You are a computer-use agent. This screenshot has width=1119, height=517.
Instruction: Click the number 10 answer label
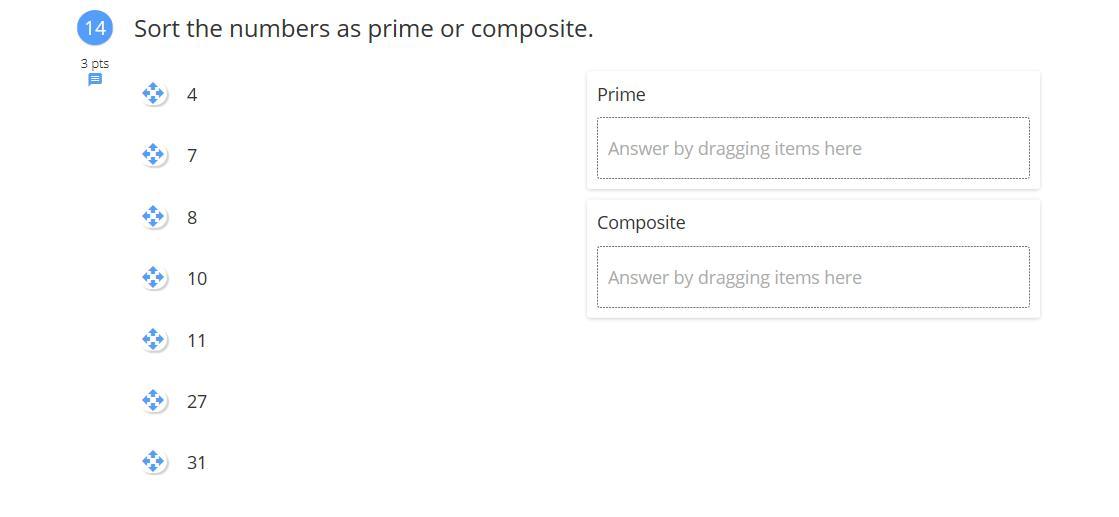coord(197,279)
